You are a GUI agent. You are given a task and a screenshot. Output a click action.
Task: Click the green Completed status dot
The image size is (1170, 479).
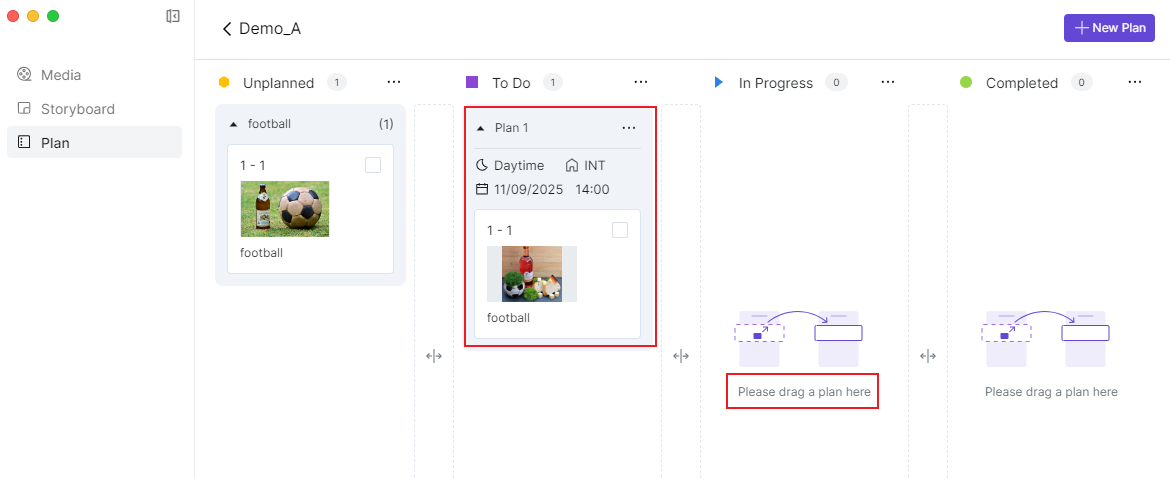pyautogui.click(x=966, y=82)
